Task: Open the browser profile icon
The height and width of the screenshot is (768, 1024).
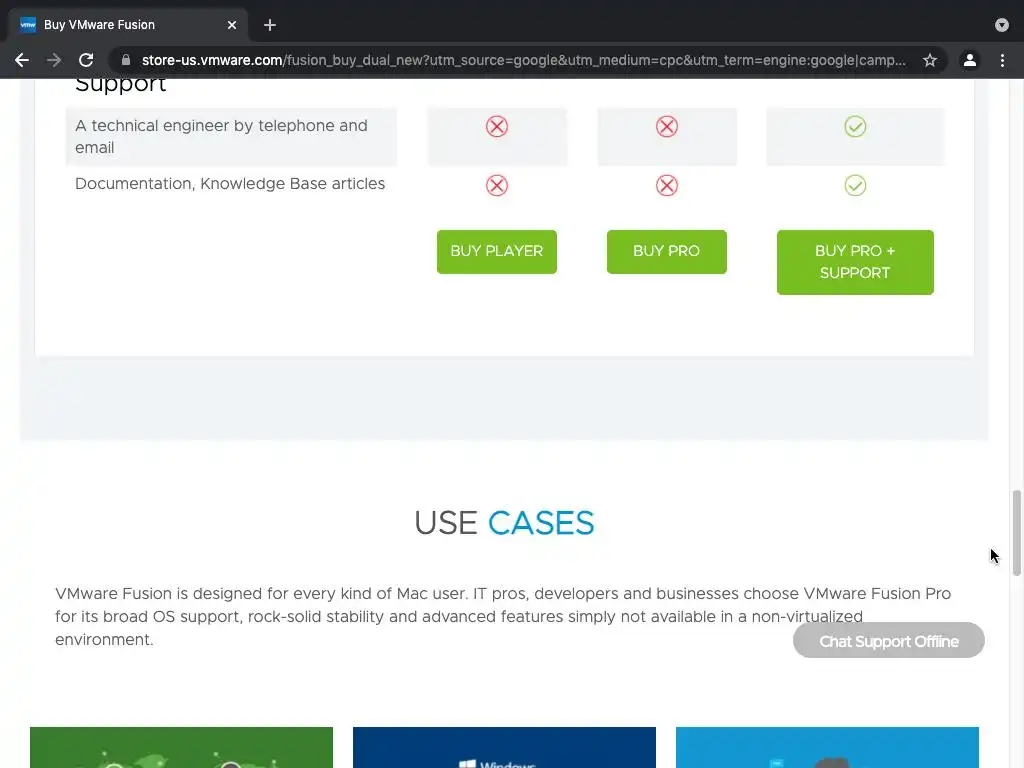Action: tap(970, 60)
